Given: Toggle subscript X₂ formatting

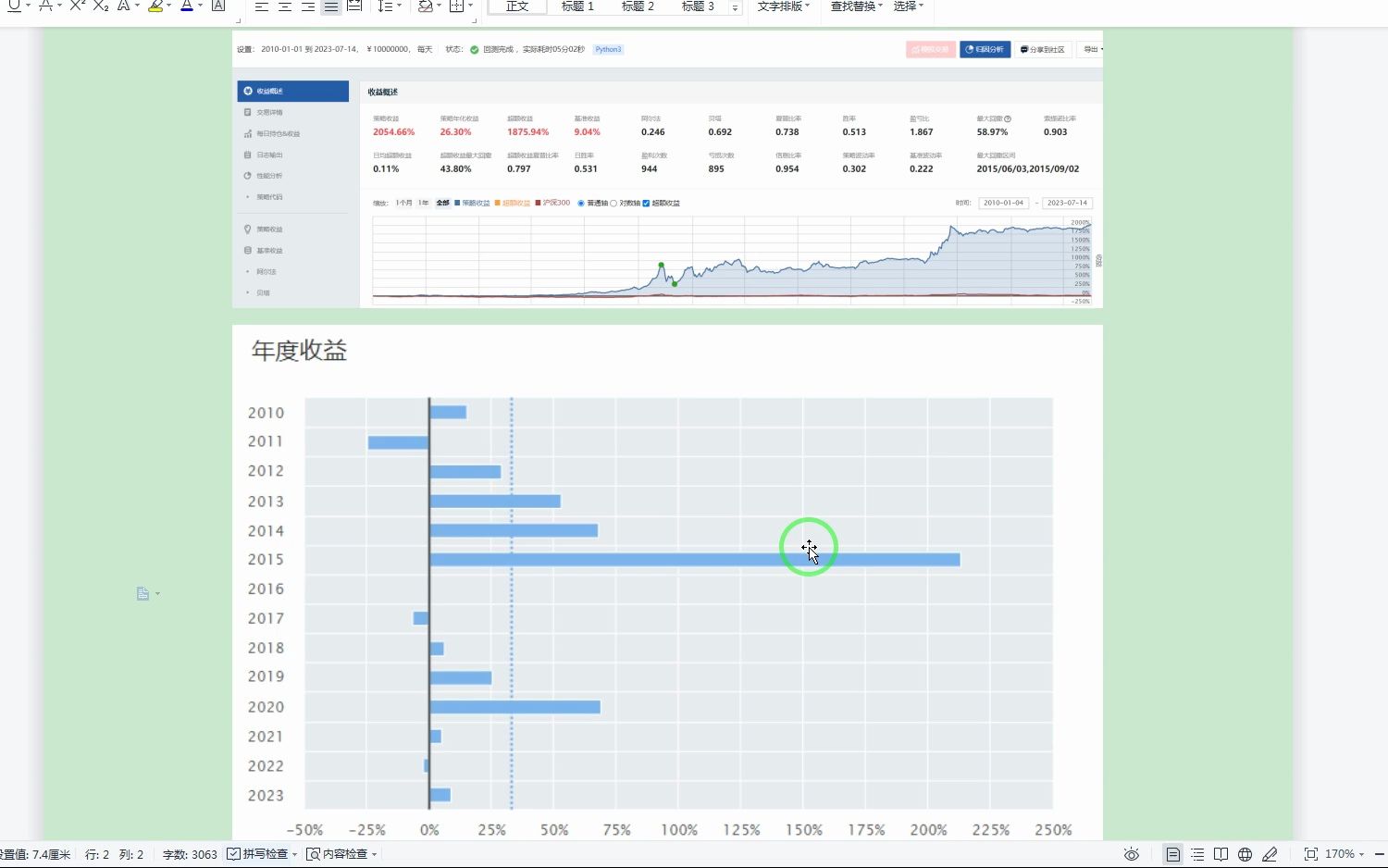Looking at the screenshot, I should click(101, 6).
